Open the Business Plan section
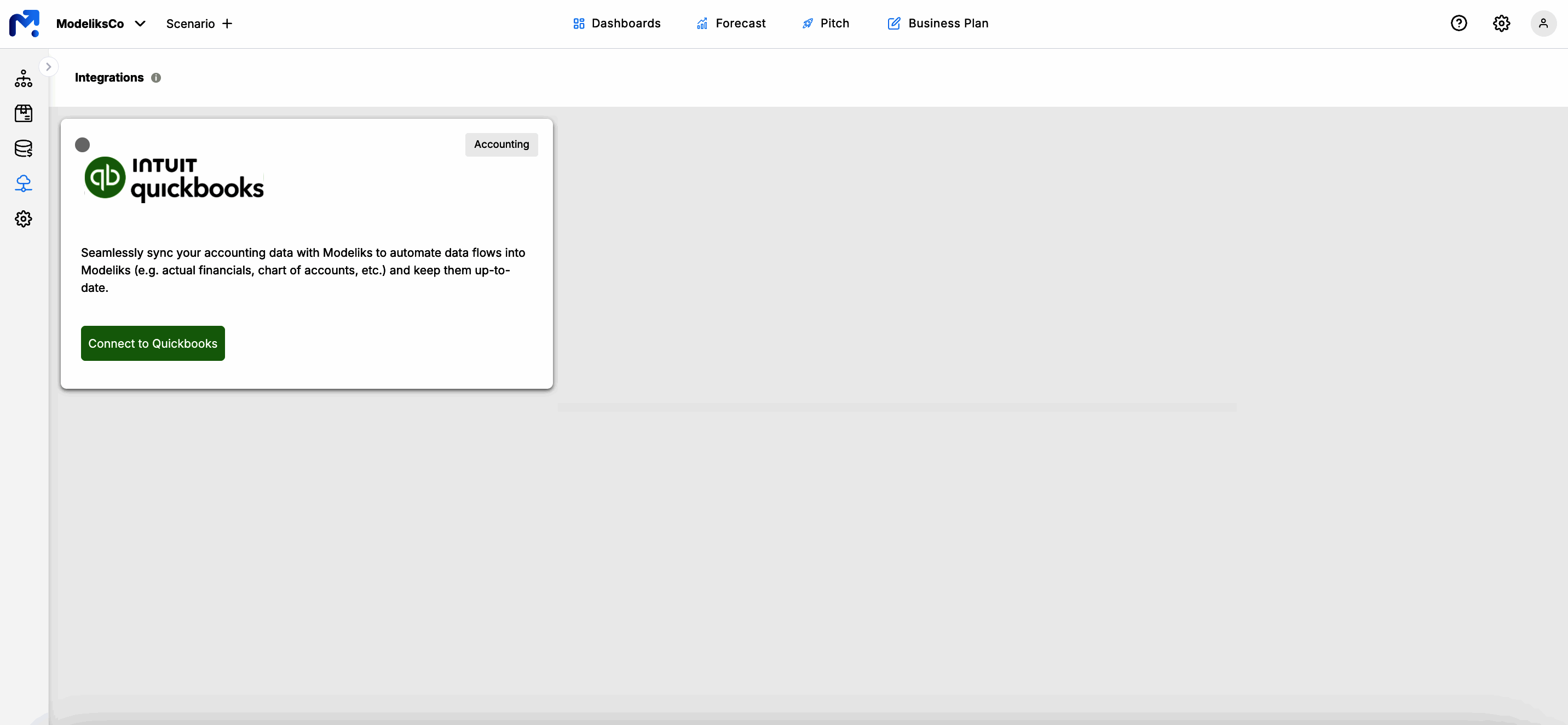 click(x=937, y=23)
